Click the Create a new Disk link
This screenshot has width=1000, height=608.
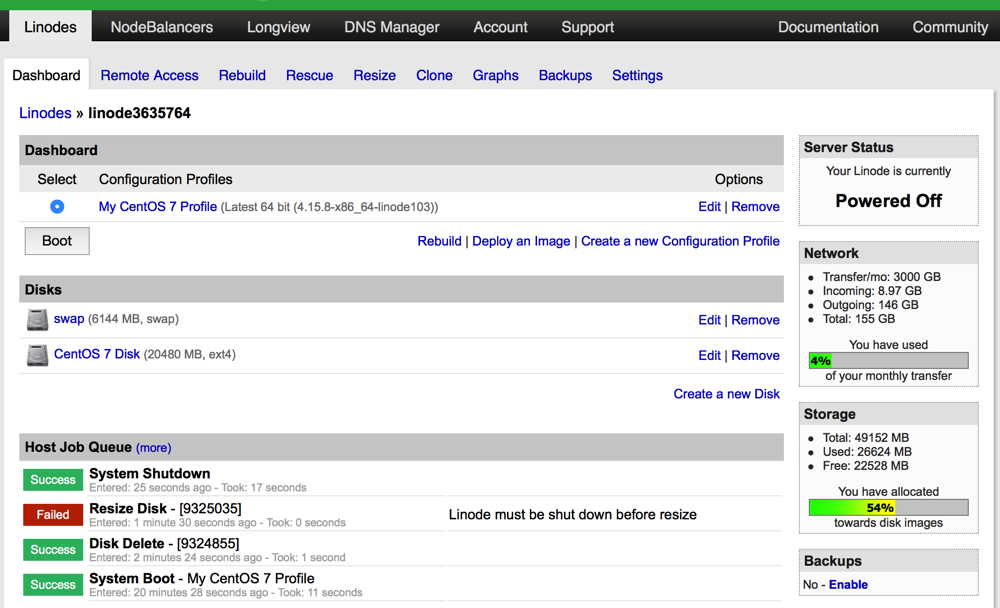click(726, 394)
